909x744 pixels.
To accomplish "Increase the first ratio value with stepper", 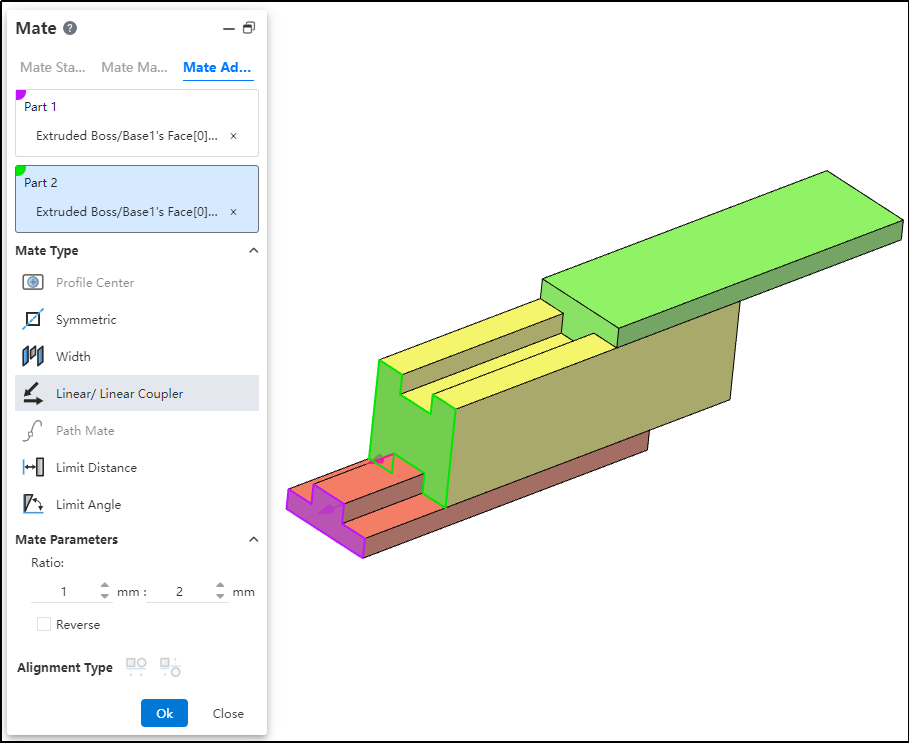I will pos(105,587).
